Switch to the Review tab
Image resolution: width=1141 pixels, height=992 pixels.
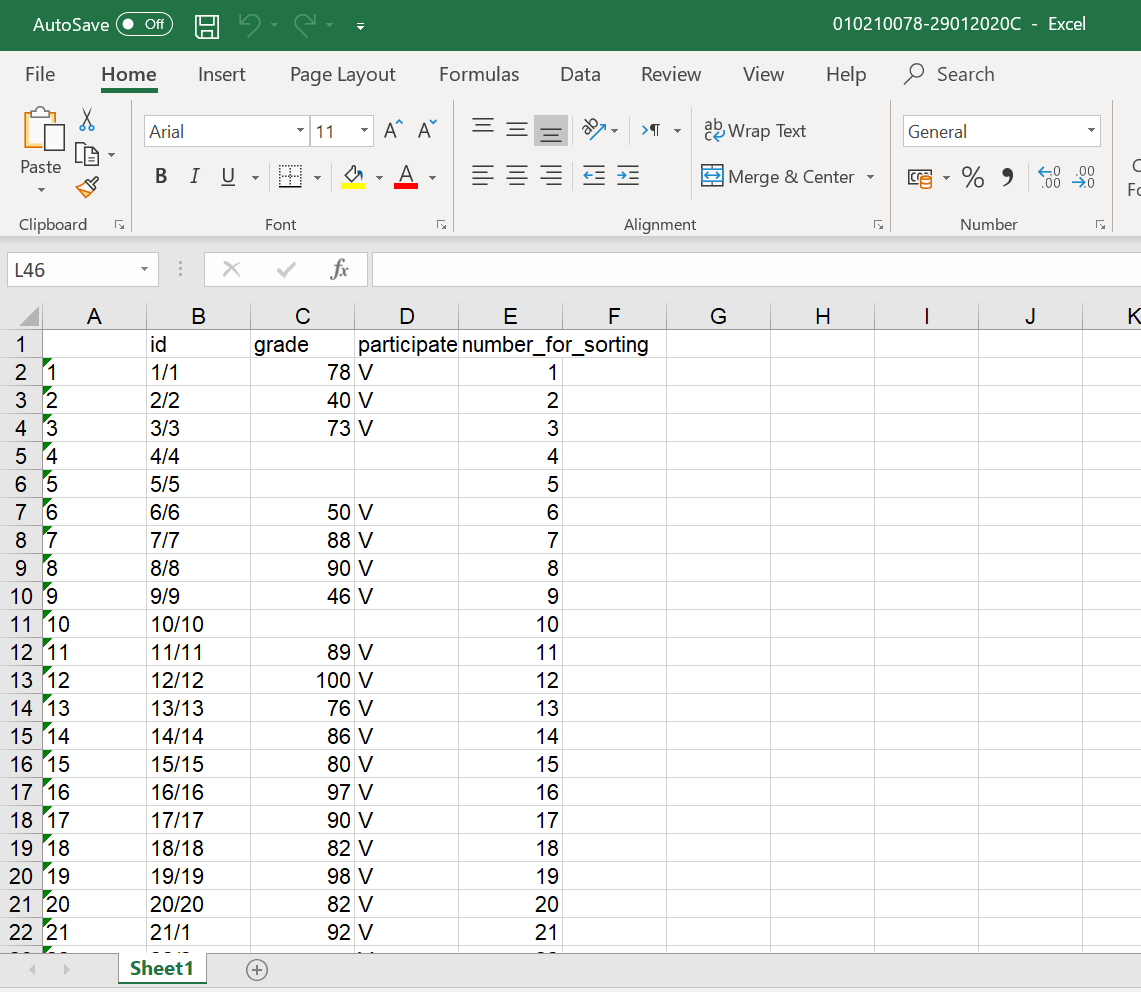pos(671,74)
